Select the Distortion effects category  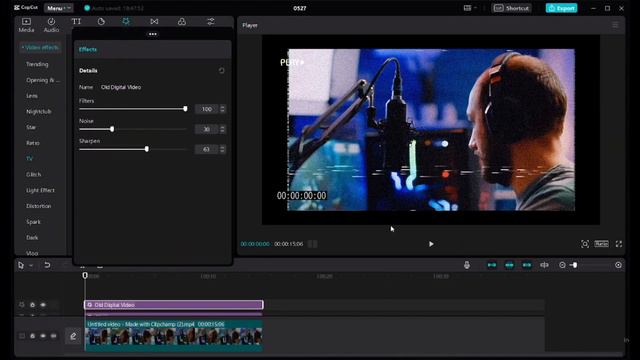tap(39, 206)
